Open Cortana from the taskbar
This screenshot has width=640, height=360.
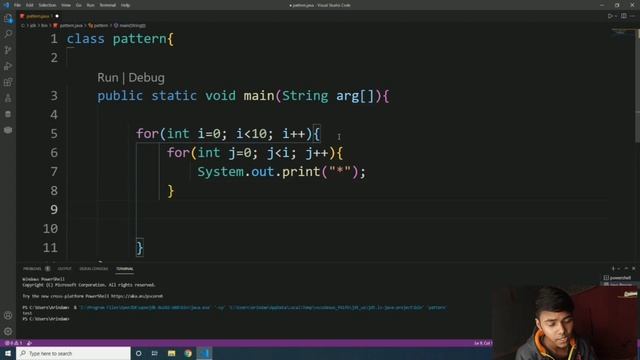point(139,353)
